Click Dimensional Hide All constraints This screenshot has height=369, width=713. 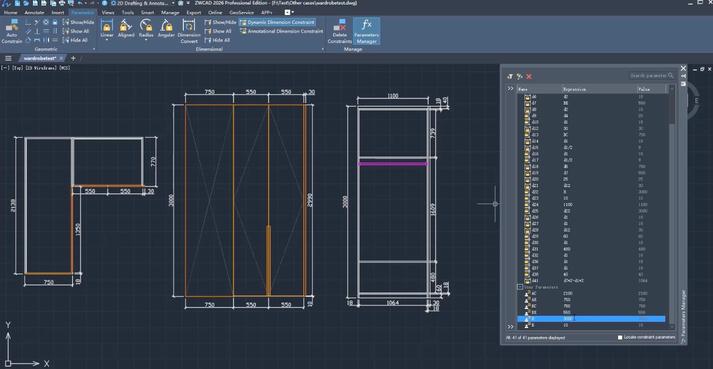218,40
